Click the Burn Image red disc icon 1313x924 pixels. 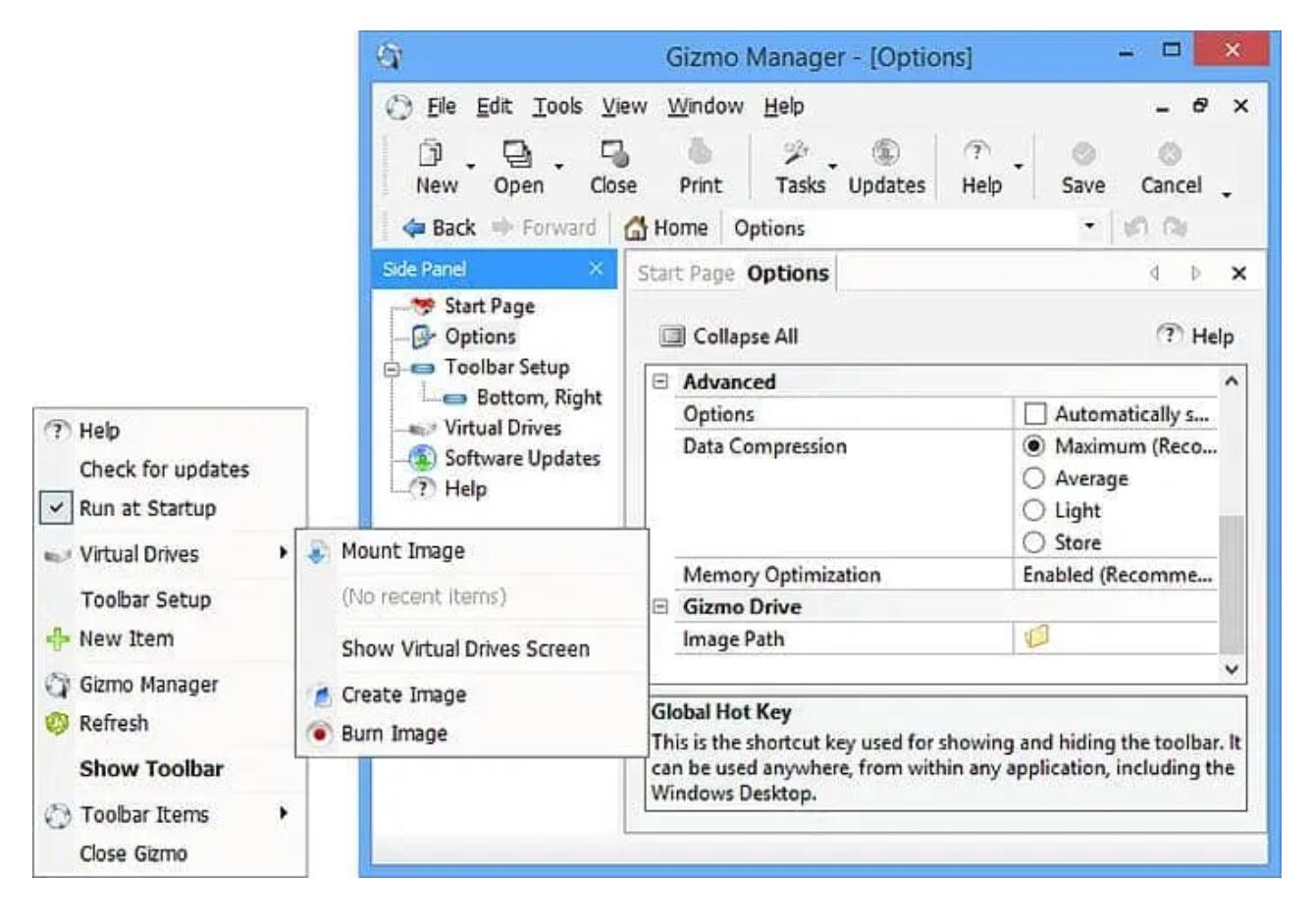[x=320, y=734]
